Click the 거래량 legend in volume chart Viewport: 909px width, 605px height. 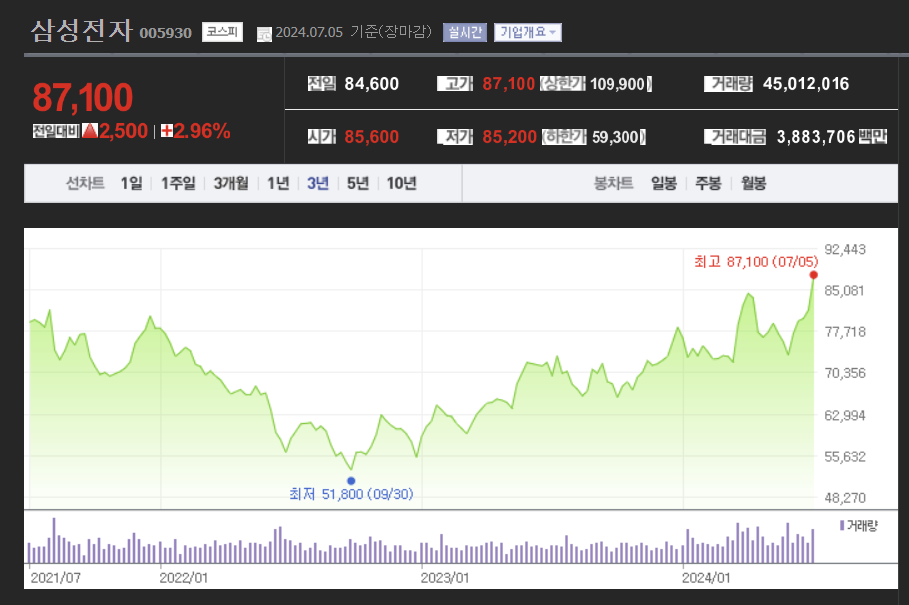tap(859, 526)
